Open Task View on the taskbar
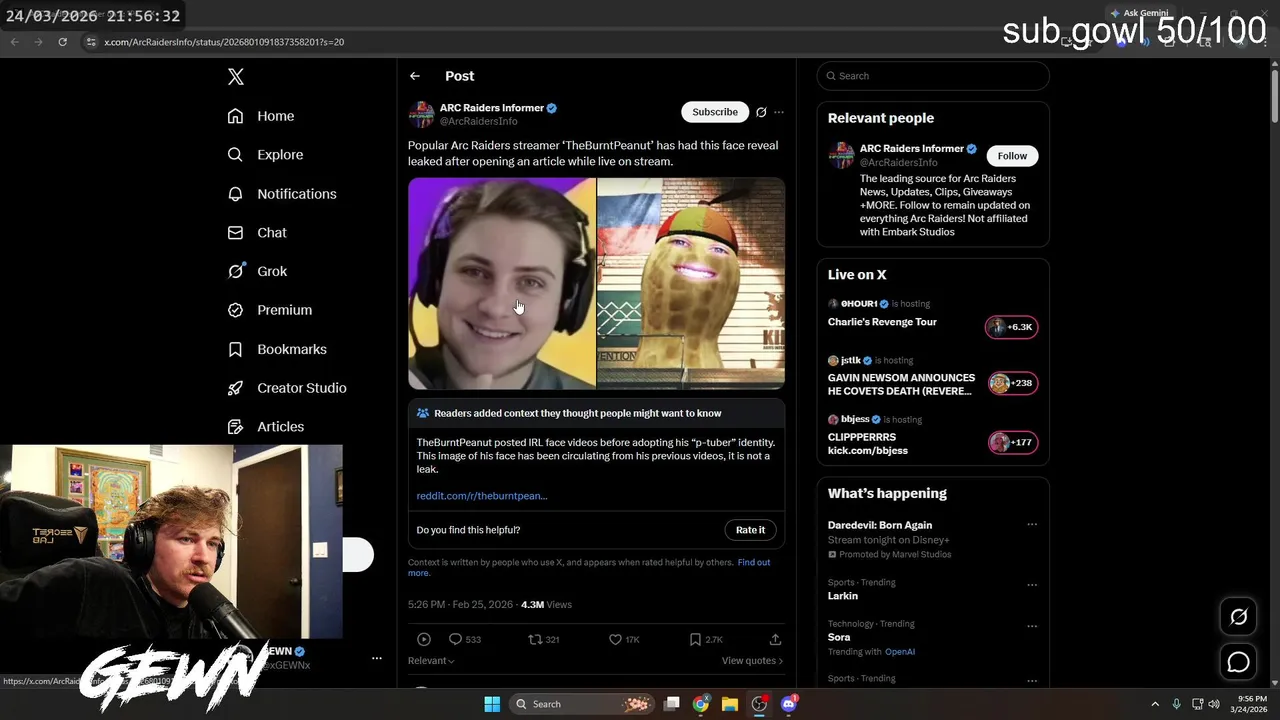This screenshot has height=720, width=1280. 672,704
